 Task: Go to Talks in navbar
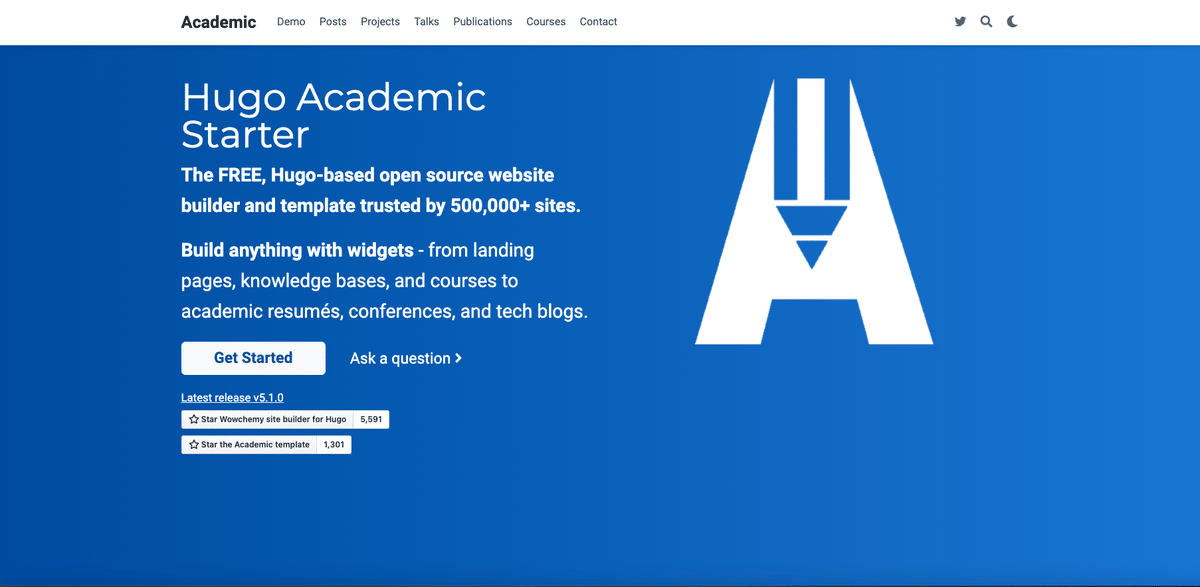pyautogui.click(x=426, y=22)
